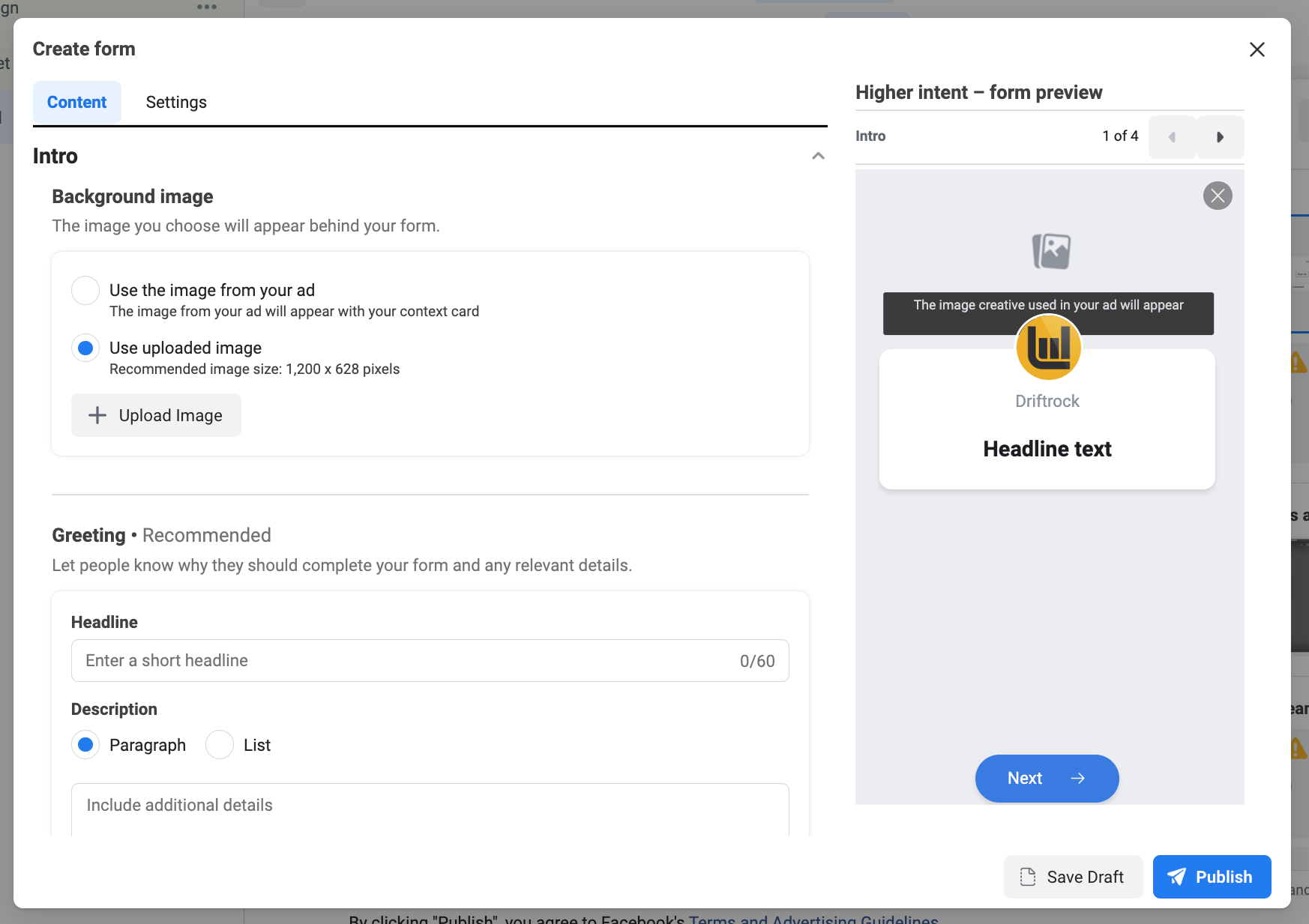Check the 1 of 4 page indicator
Image resolution: width=1309 pixels, height=924 pixels.
pos(1120,136)
